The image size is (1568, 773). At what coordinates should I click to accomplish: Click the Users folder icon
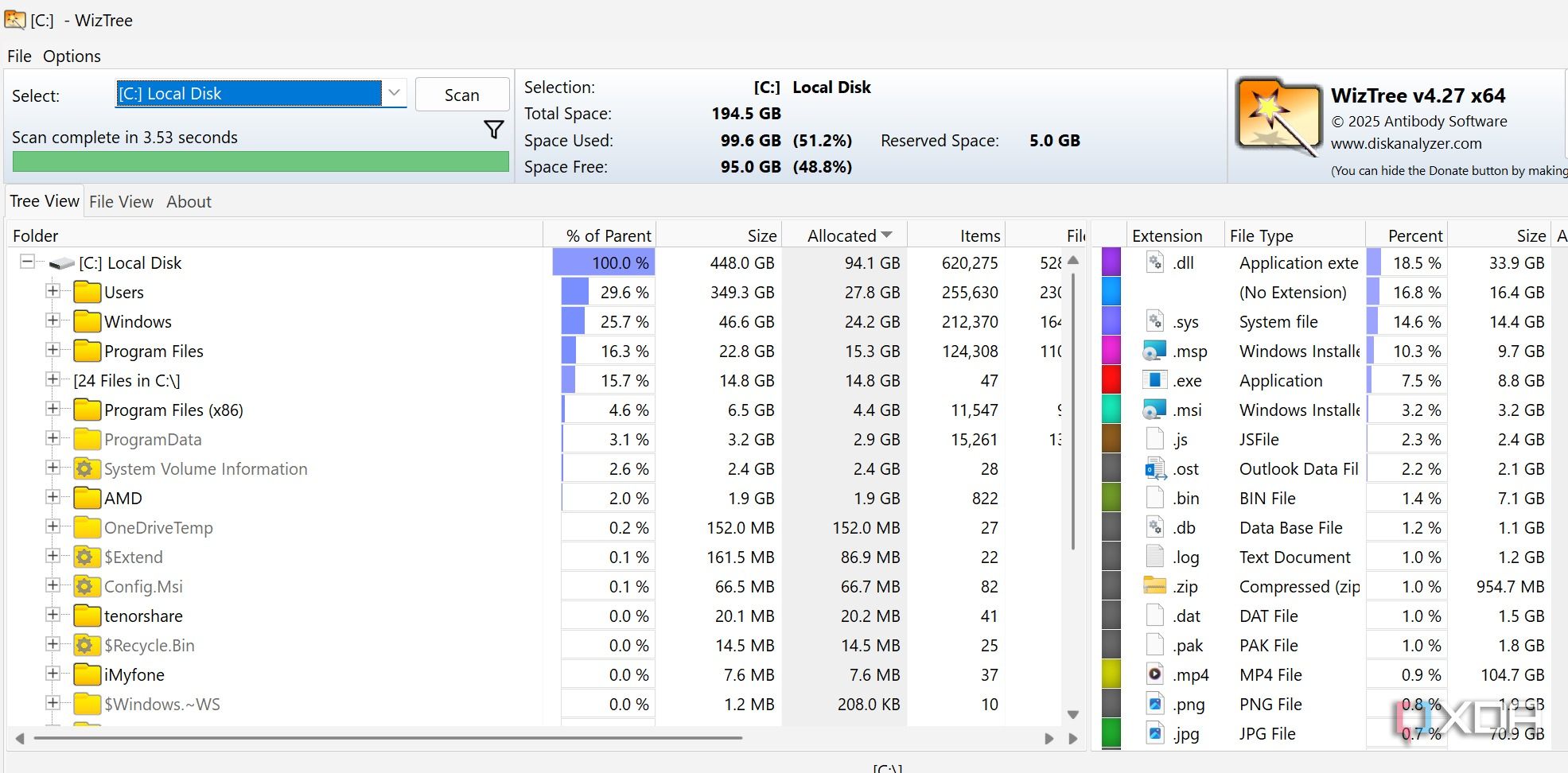87,293
